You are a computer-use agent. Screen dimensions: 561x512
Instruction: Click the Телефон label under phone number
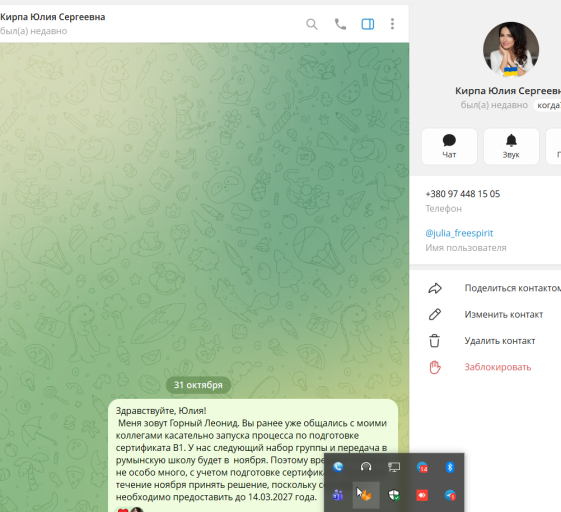click(x=444, y=209)
